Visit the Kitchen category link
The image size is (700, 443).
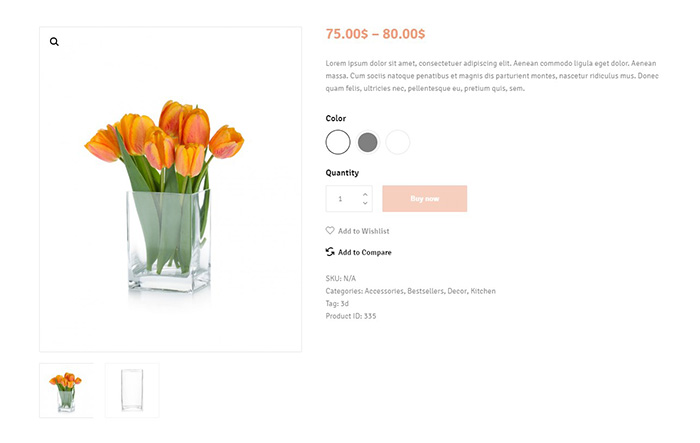(483, 291)
